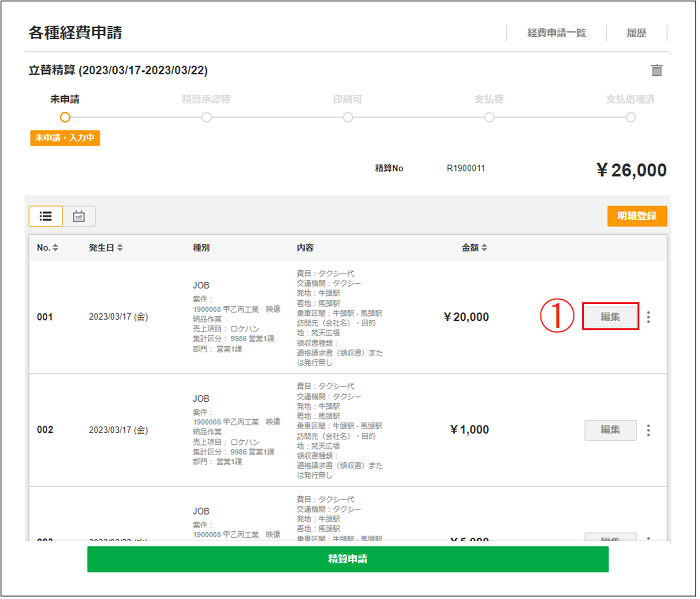This screenshot has height=599, width=700.
Task: Select the 精算承認待 step circle
Action: 206,117
